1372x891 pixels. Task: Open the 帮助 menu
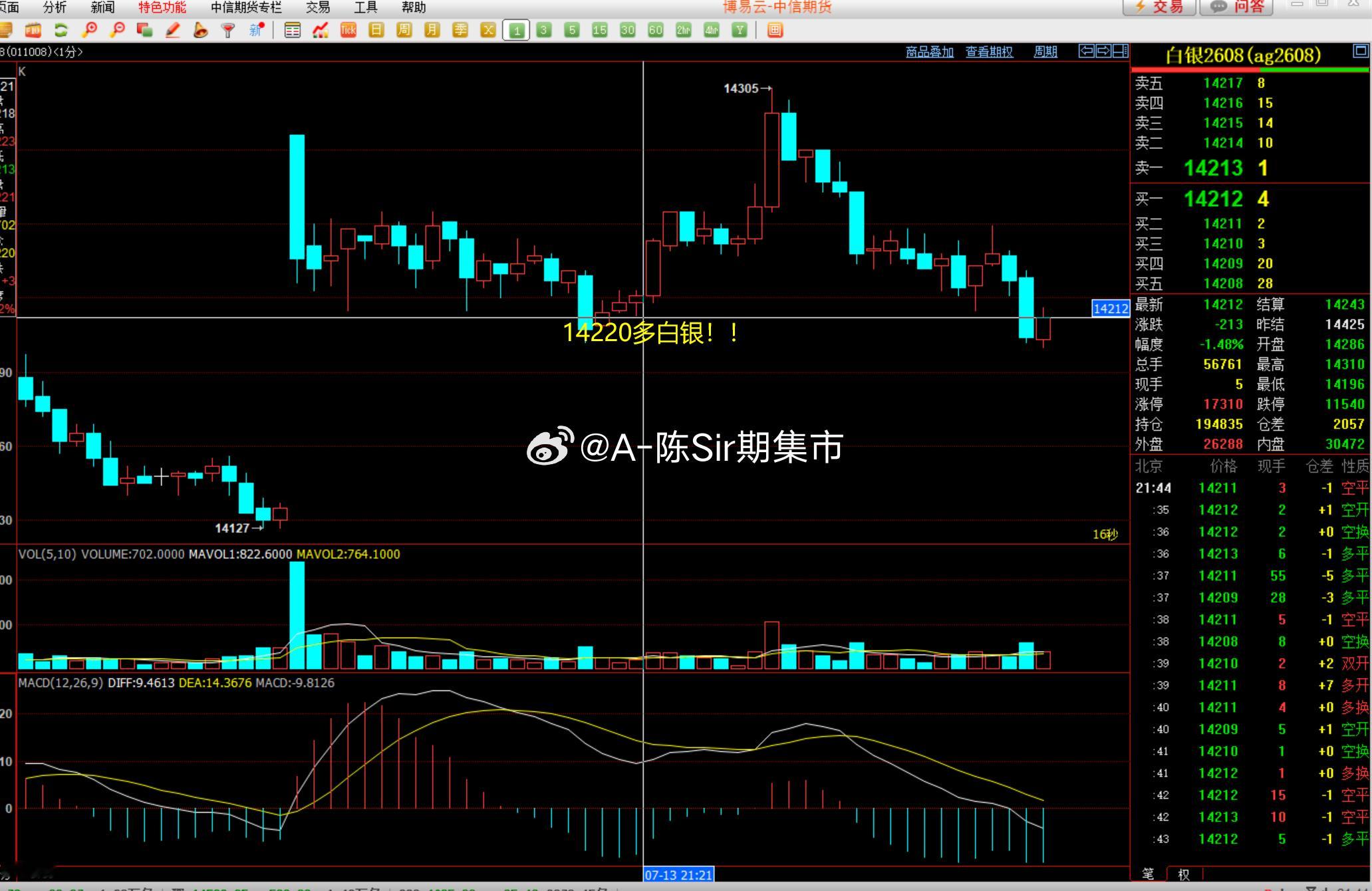(x=414, y=7)
